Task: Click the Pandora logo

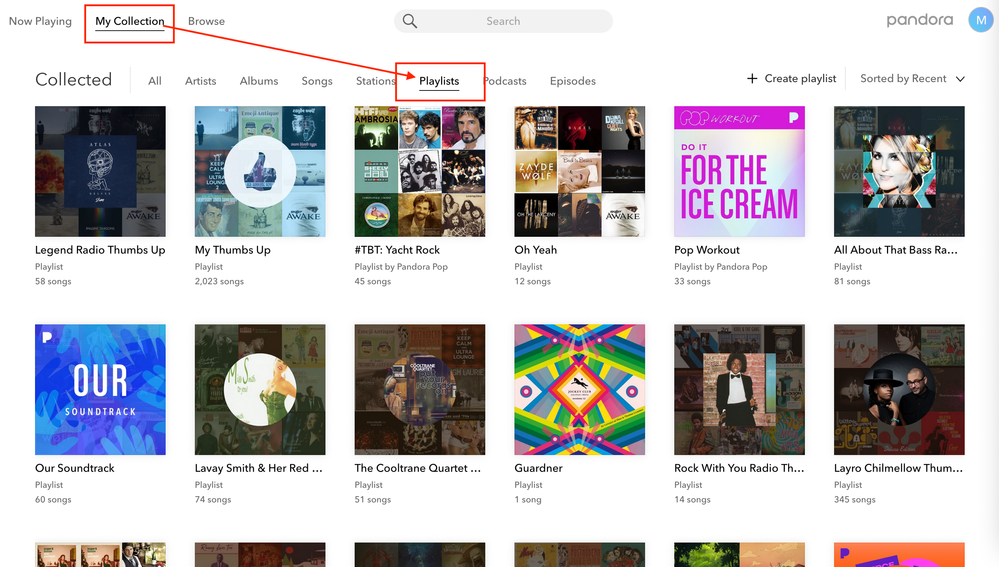Action: point(919,21)
